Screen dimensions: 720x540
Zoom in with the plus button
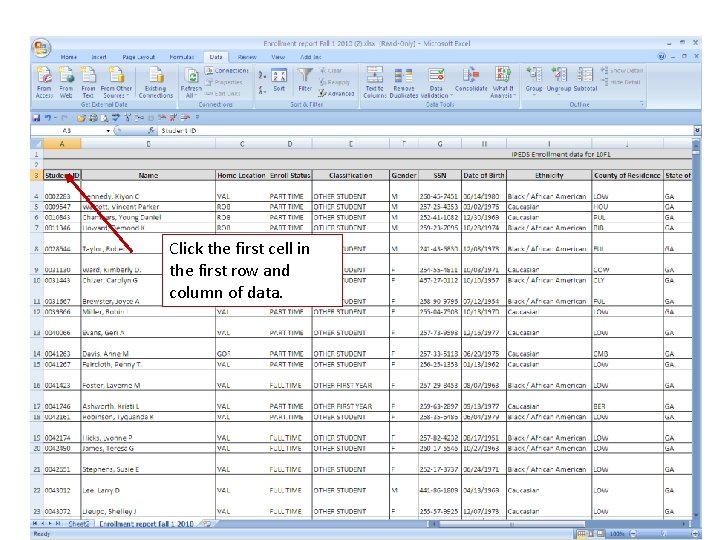(x=696, y=534)
